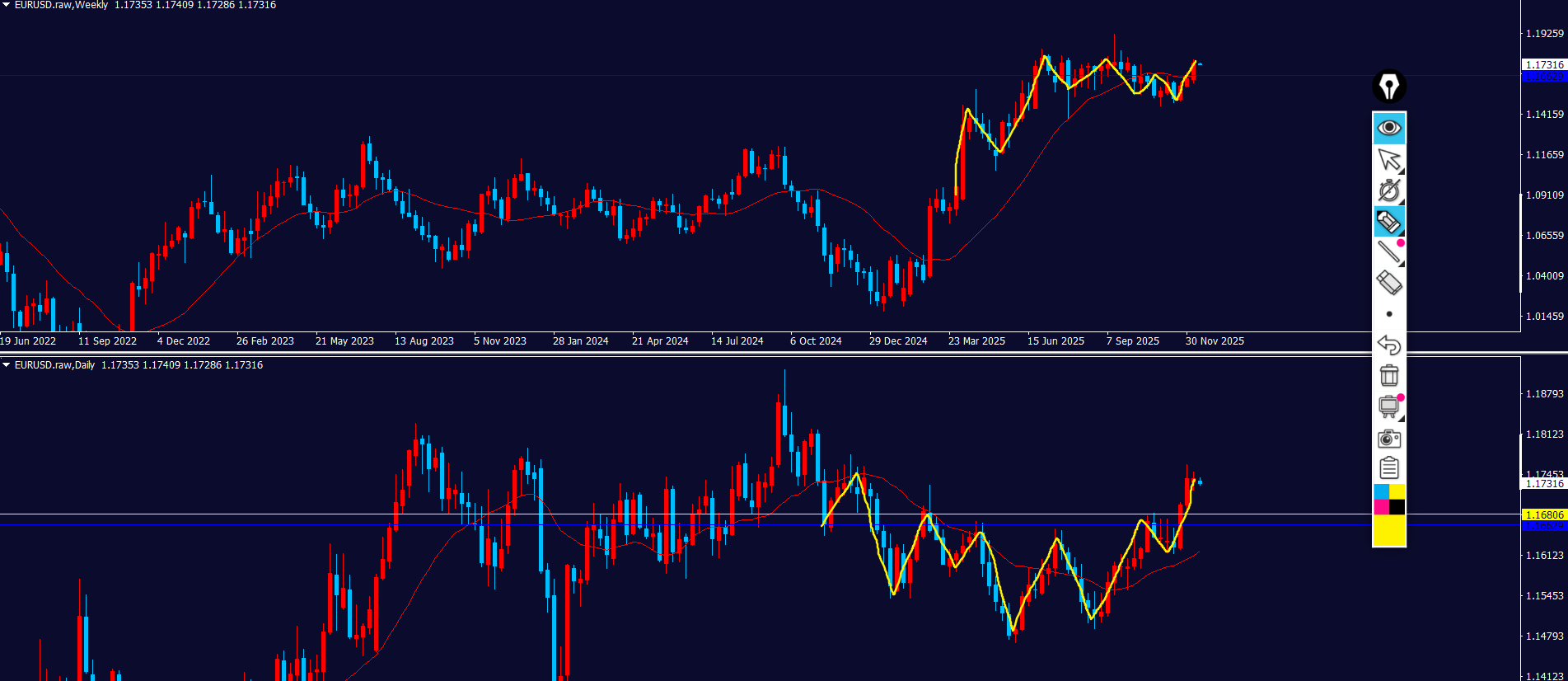Click the blue 1.16629 price label on the weekly chart

pos(1543,77)
